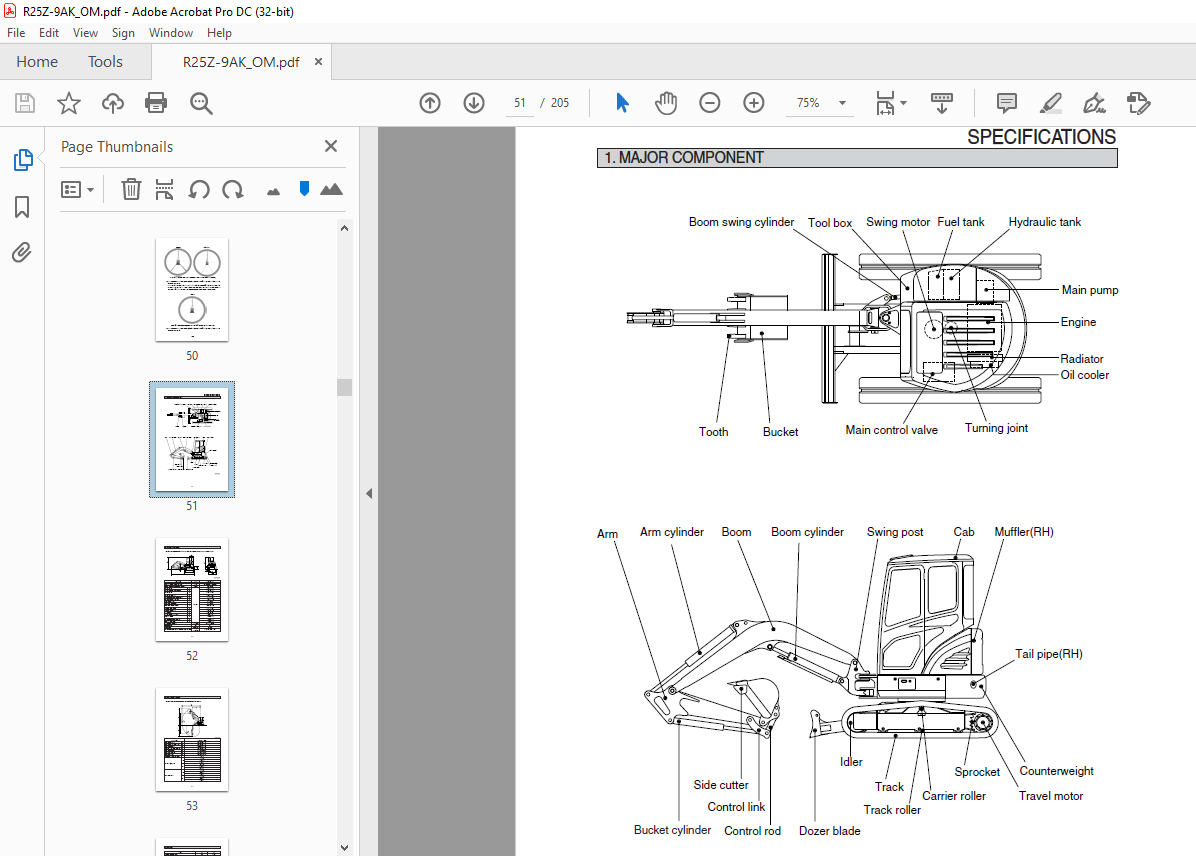Open the Edit menu

click(x=49, y=33)
